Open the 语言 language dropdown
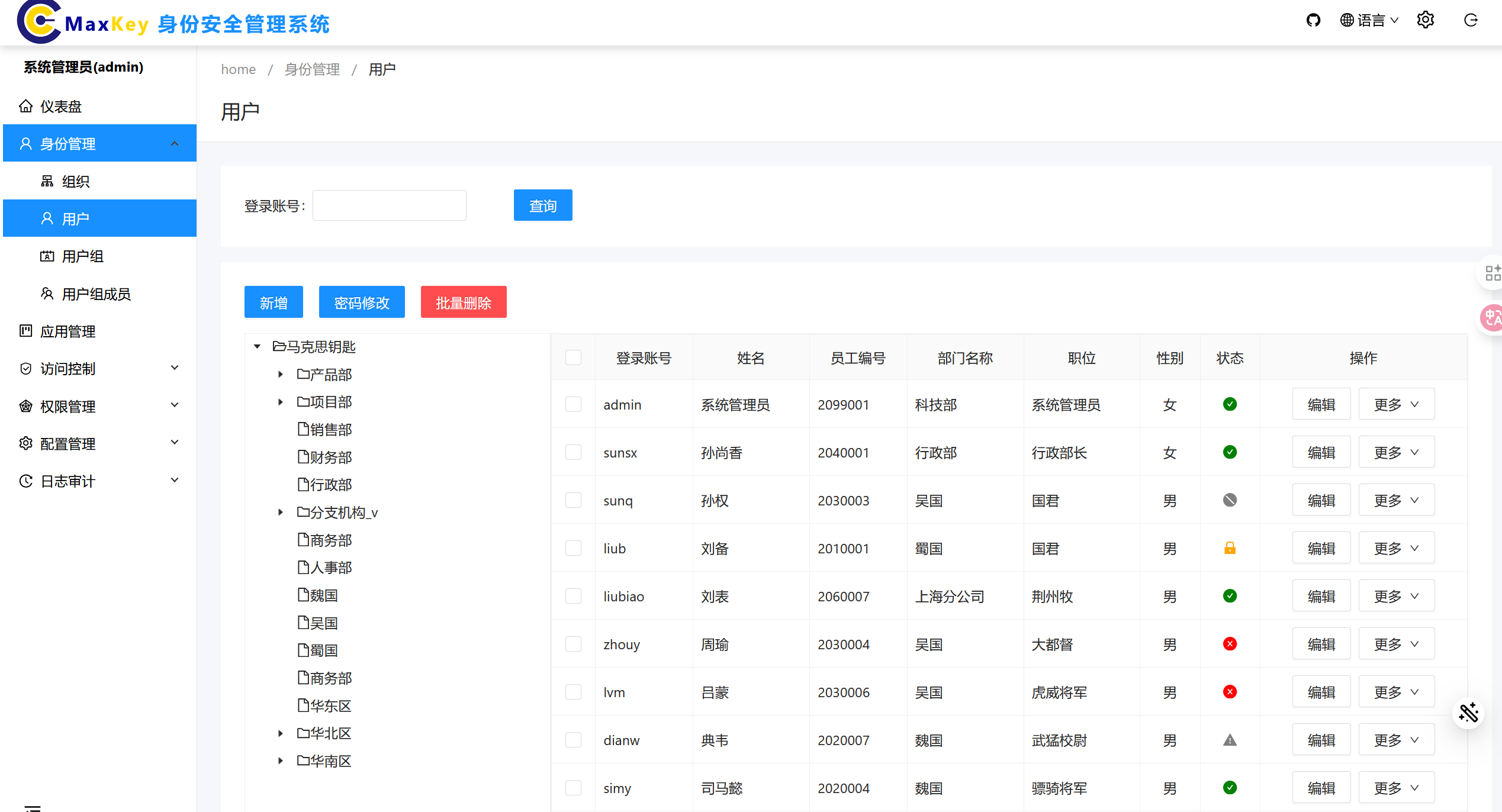Viewport: 1502px width, 812px height. click(1369, 21)
